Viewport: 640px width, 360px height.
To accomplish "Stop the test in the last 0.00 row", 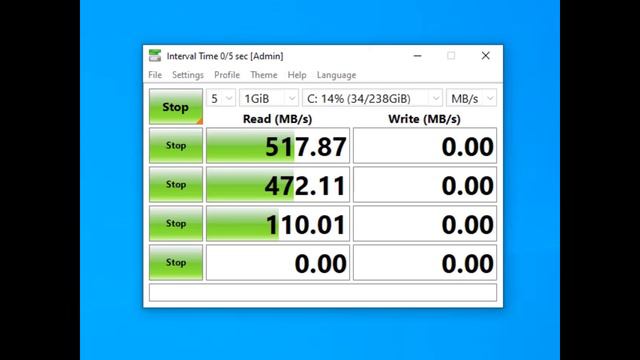I will tap(176, 262).
